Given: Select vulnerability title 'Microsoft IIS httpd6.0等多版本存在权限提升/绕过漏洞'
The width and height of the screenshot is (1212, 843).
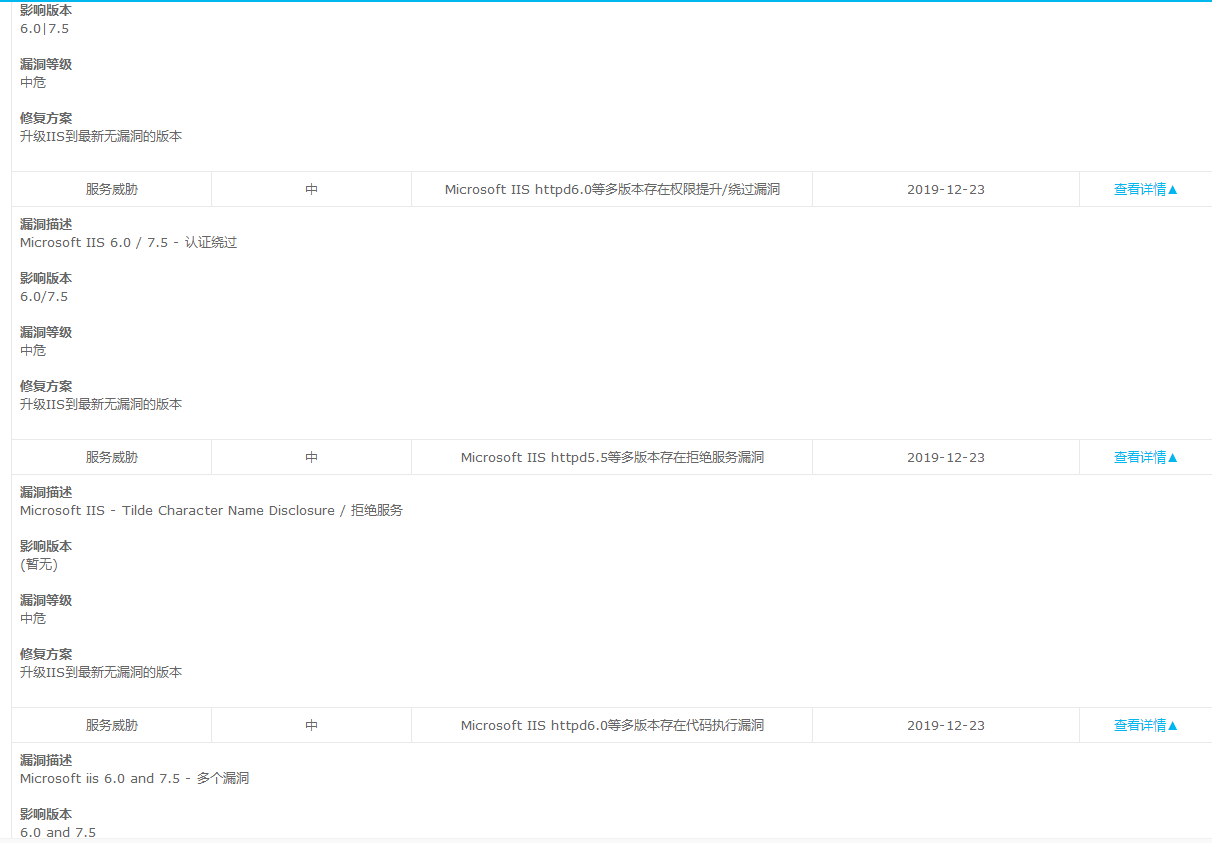Looking at the screenshot, I should point(612,189).
